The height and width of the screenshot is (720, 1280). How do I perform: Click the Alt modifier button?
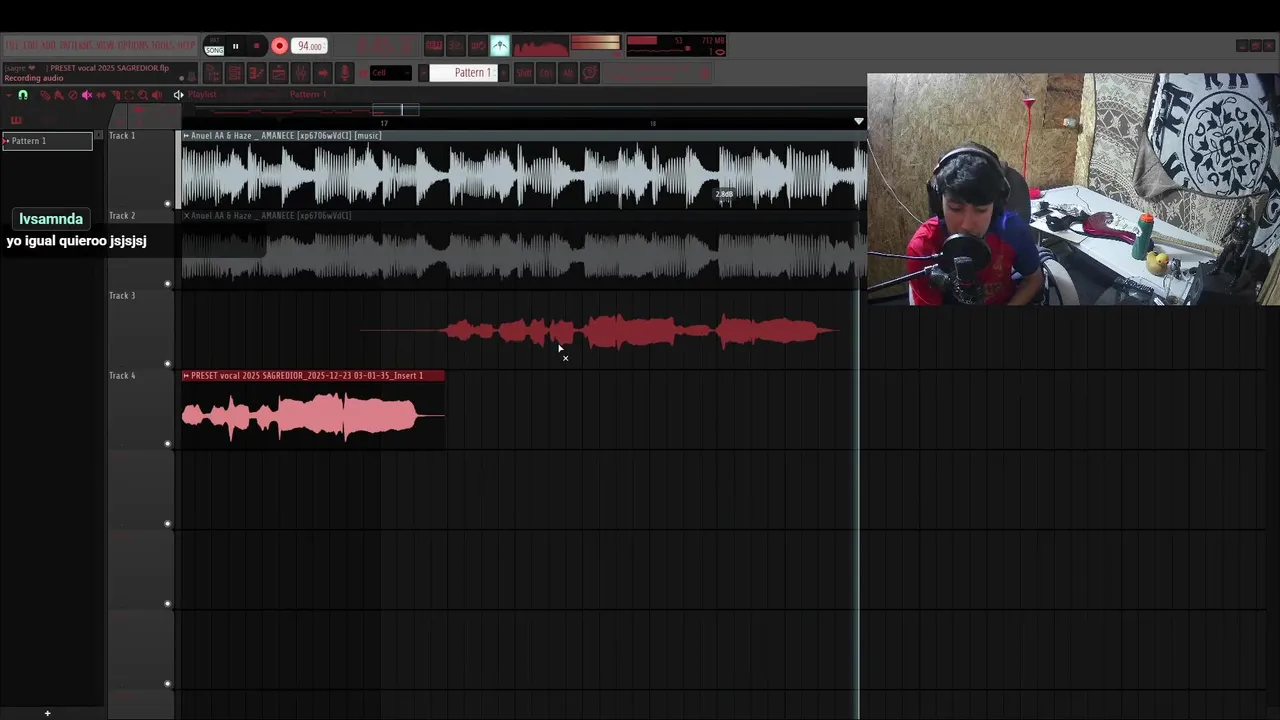pos(568,73)
